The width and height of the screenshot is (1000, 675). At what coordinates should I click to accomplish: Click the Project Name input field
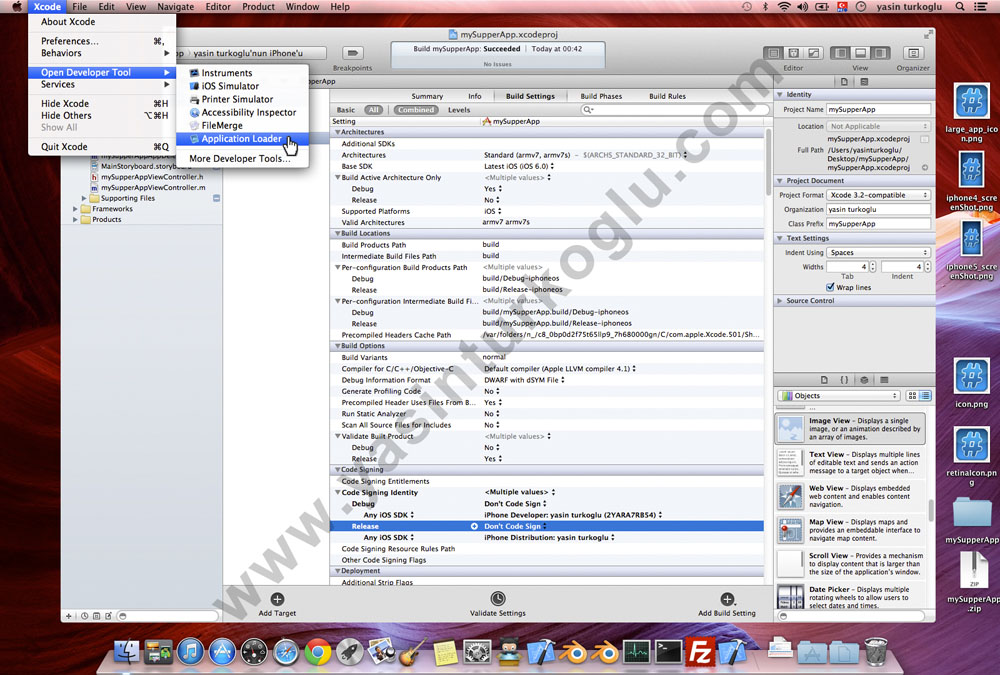coord(878,110)
